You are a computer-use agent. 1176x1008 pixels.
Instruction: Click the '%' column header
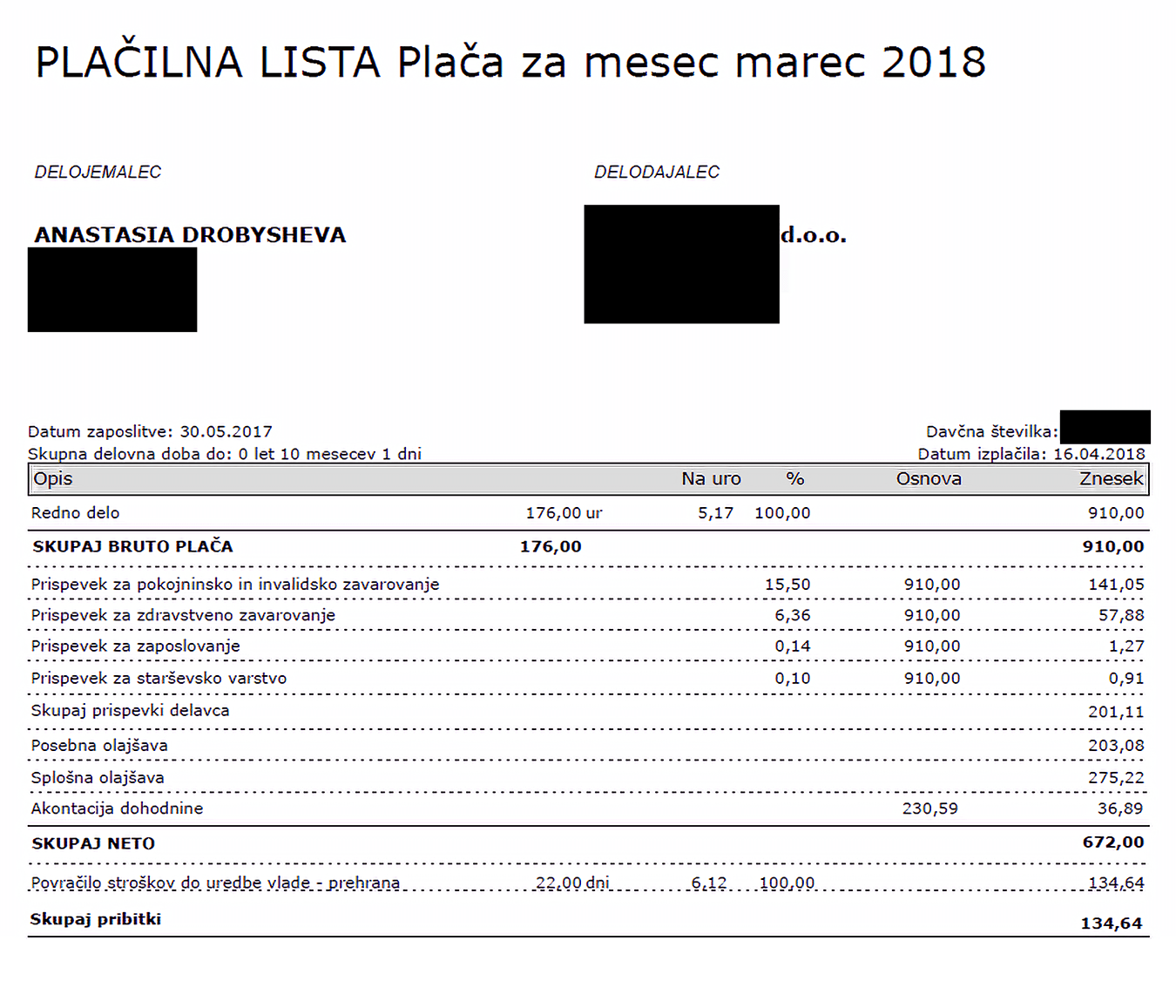point(794,478)
